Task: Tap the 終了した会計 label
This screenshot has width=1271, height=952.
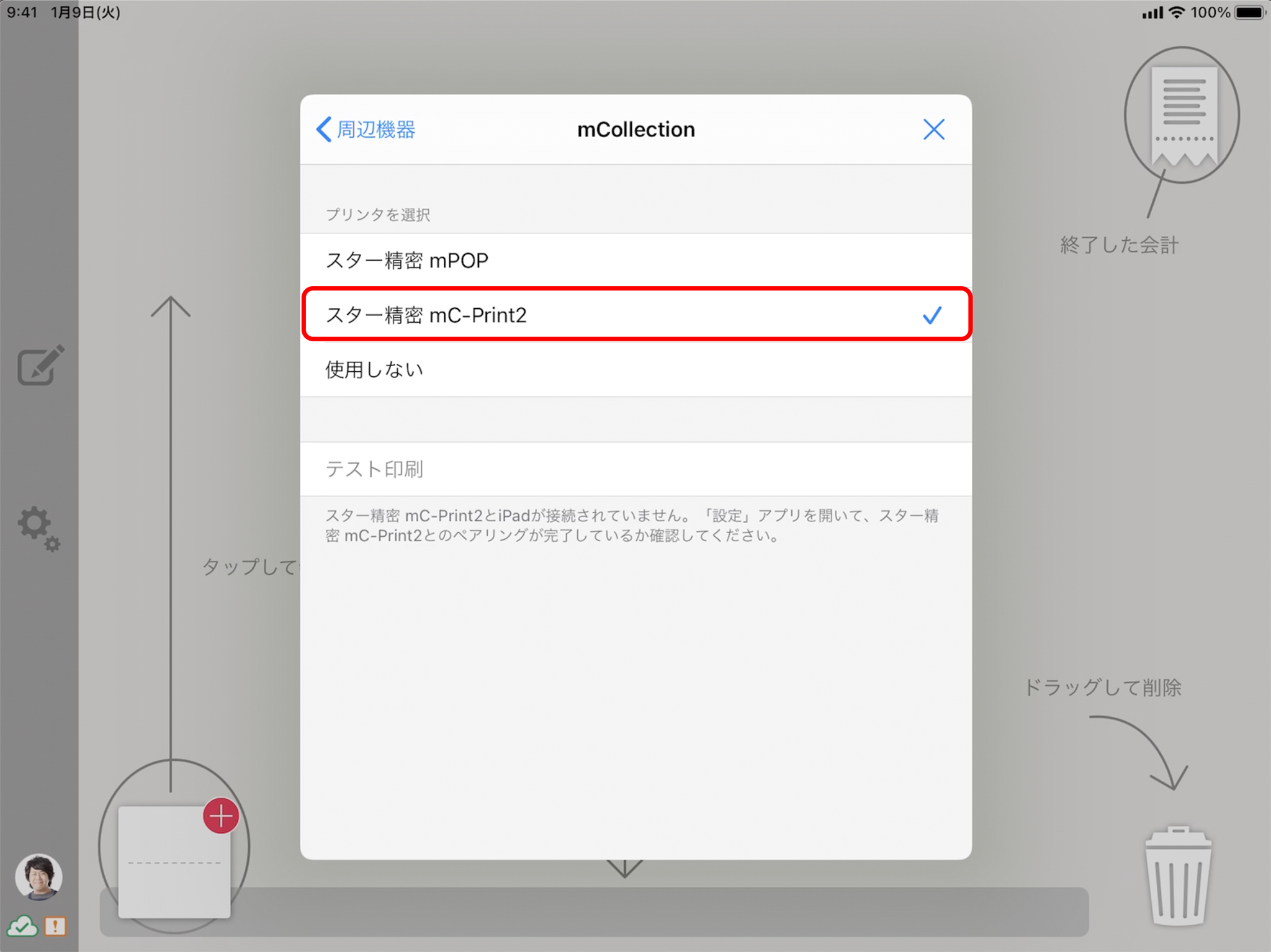Action: pos(1119,245)
